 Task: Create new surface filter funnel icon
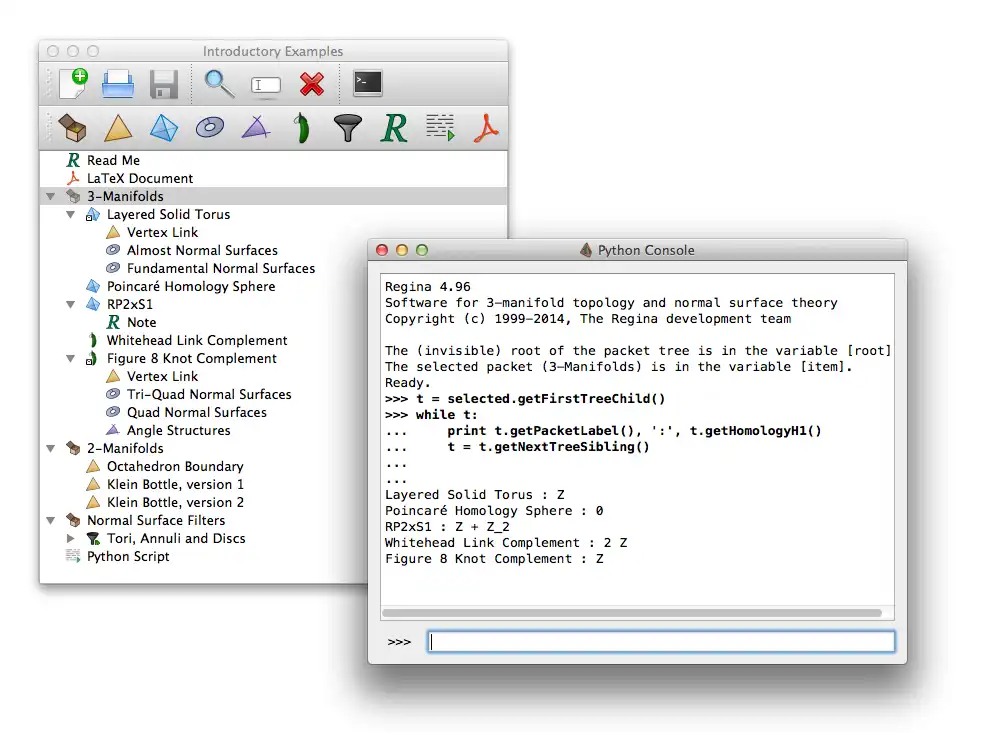(348, 128)
